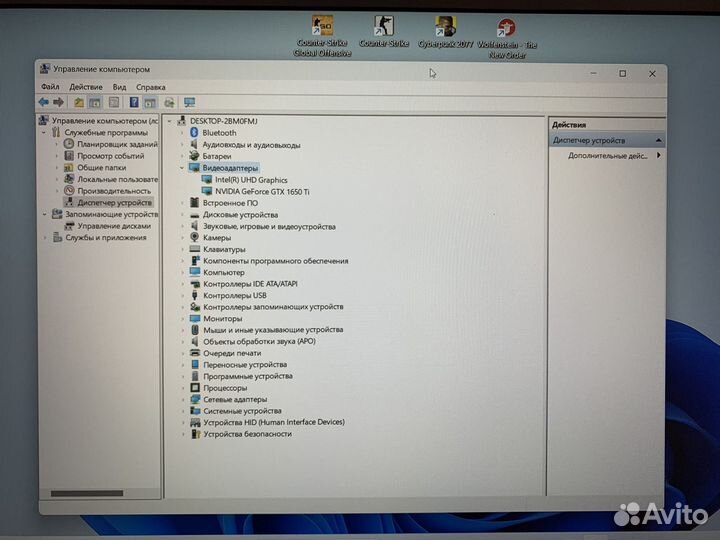Collapse the Видеоадаптеры category

pos(182,168)
